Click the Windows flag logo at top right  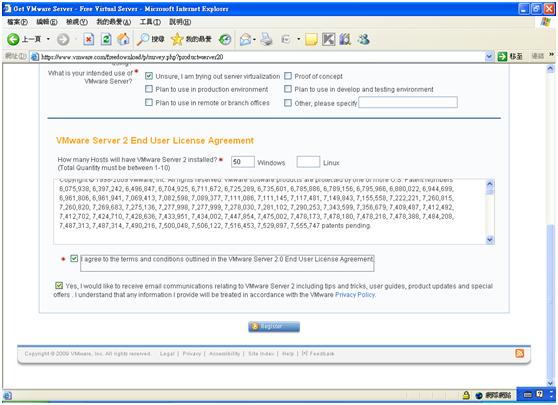[x=545, y=22]
